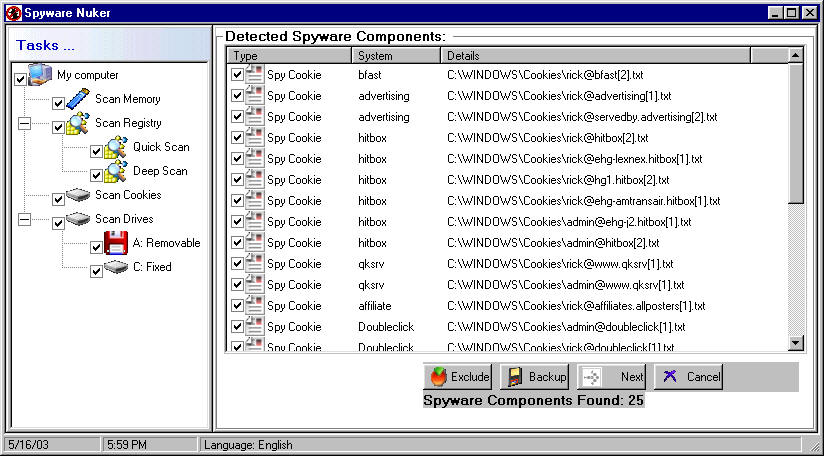Click the Deep Scan magnifier icon
The width and height of the screenshot is (824, 456).
tap(116, 171)
